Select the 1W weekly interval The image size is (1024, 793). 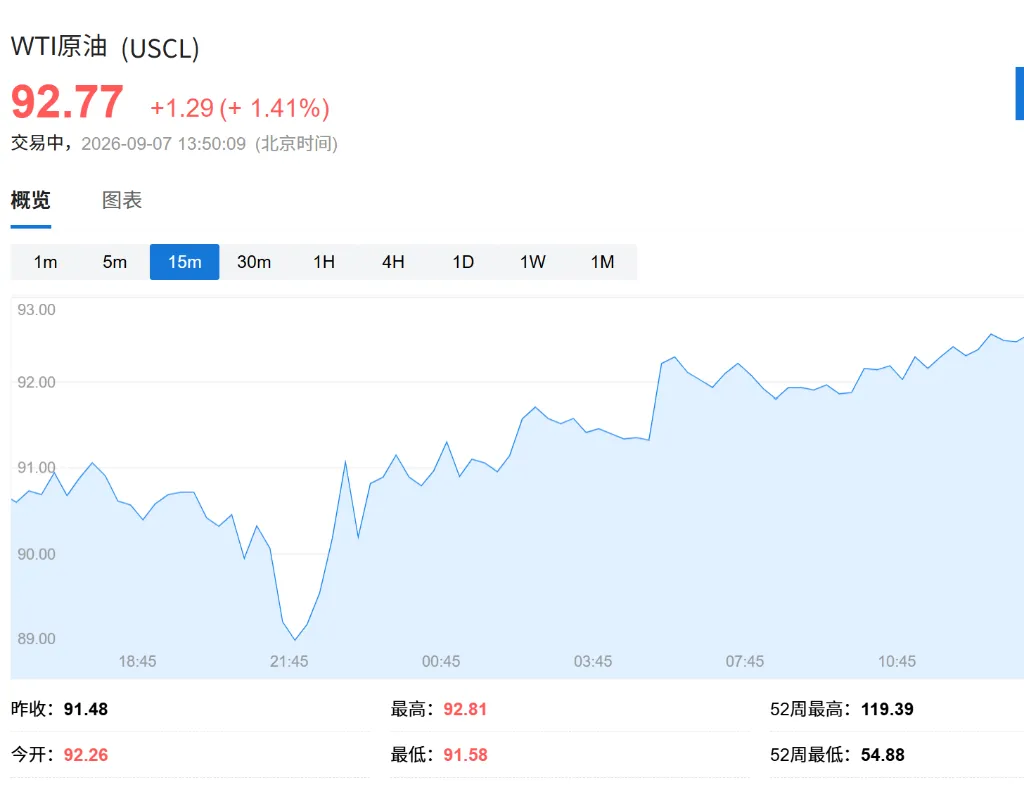click(x=533, y=262)
